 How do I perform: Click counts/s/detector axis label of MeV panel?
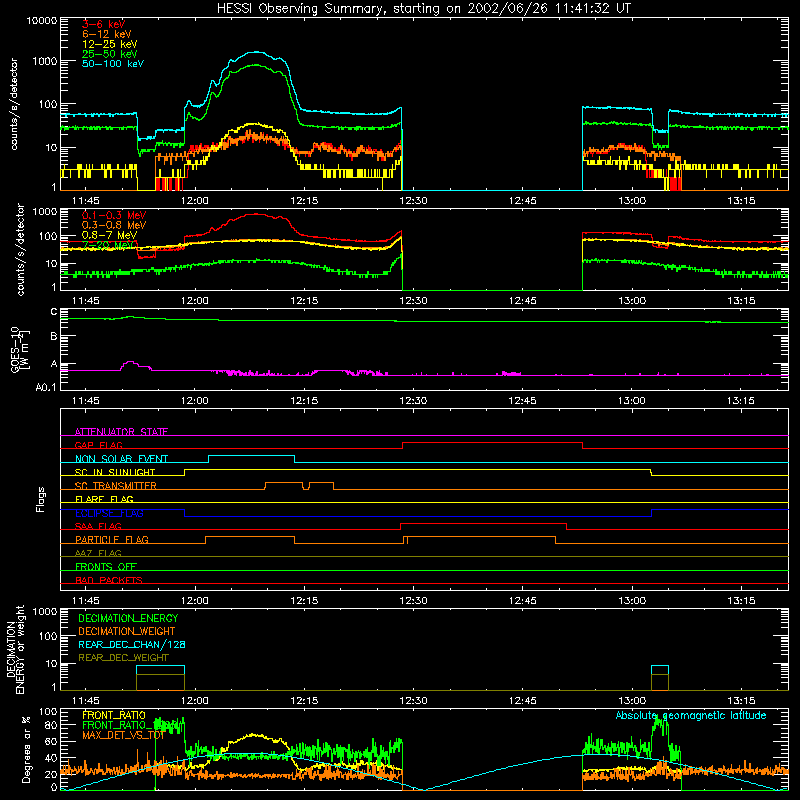pyautogui.click(x=20, y=249)
